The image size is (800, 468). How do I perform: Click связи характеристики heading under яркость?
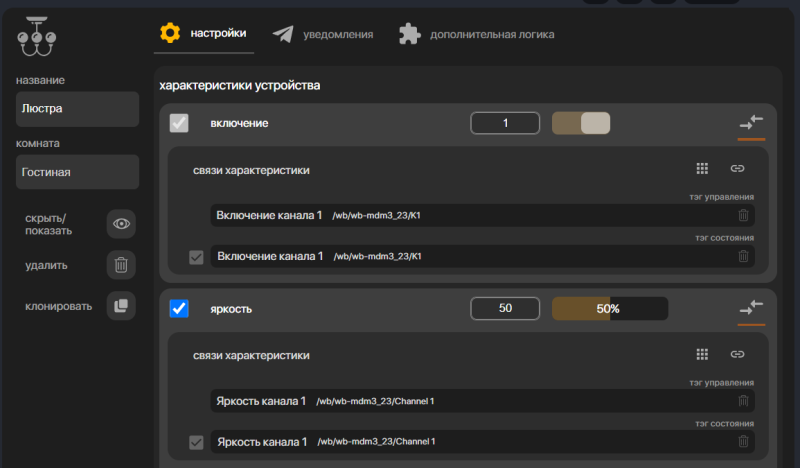coord(251,355)
